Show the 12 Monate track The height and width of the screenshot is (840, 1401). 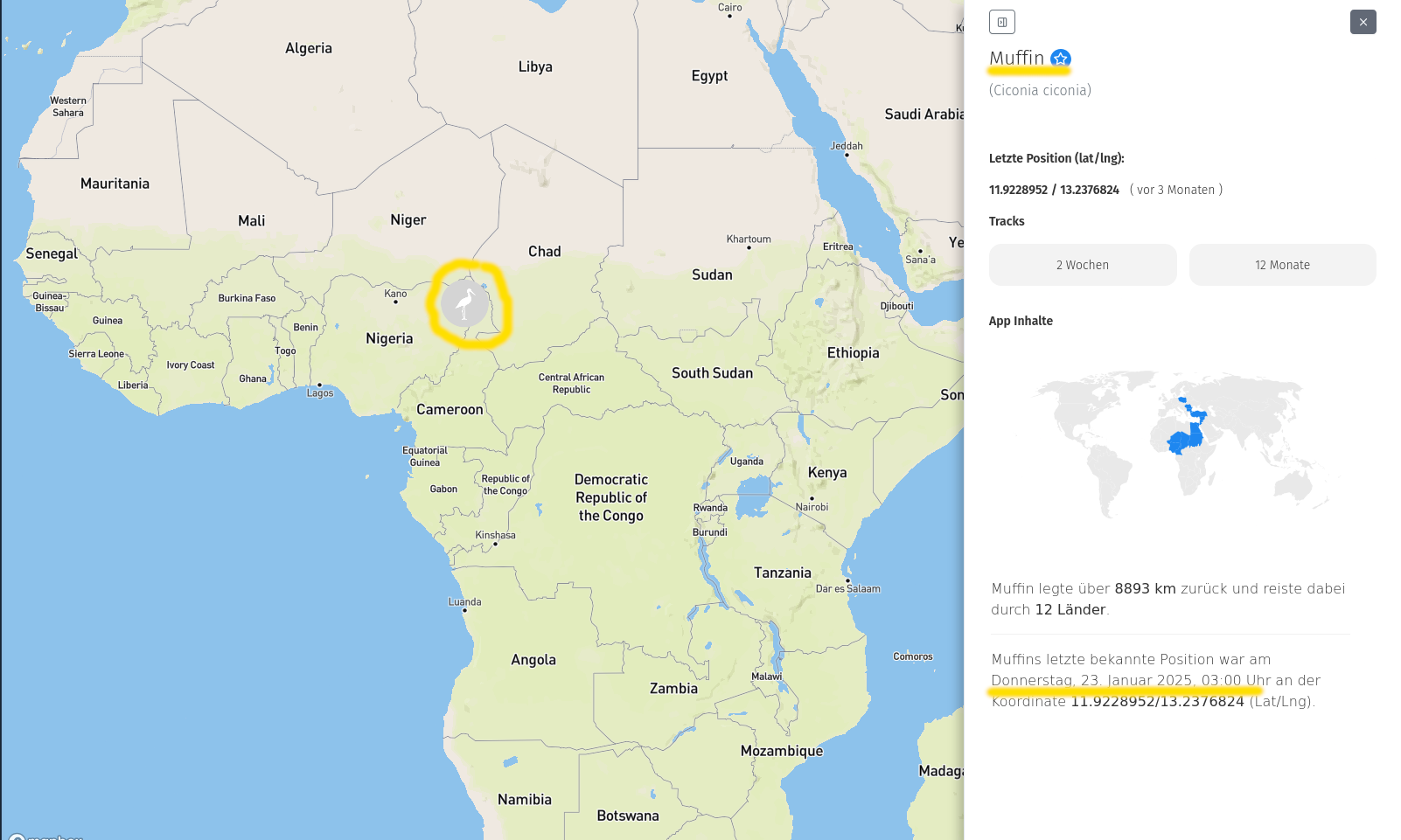point(1282,265)
